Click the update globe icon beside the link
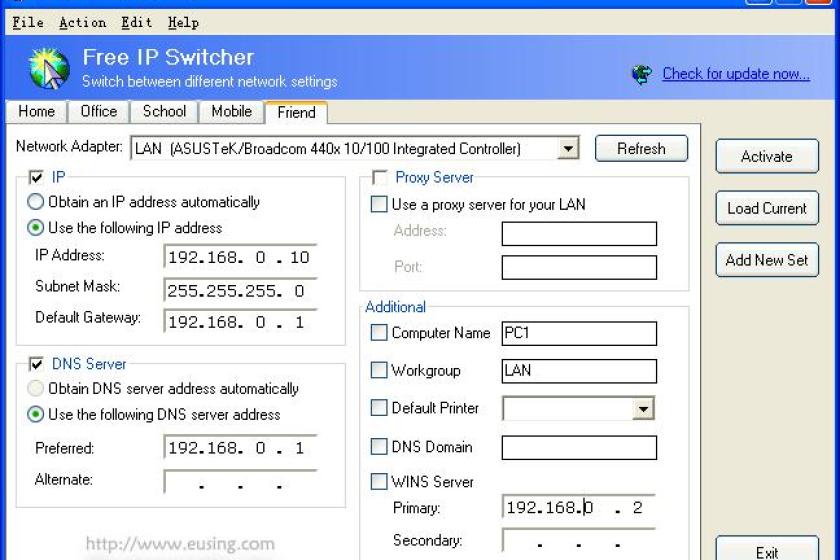 (x=642, y=74)
